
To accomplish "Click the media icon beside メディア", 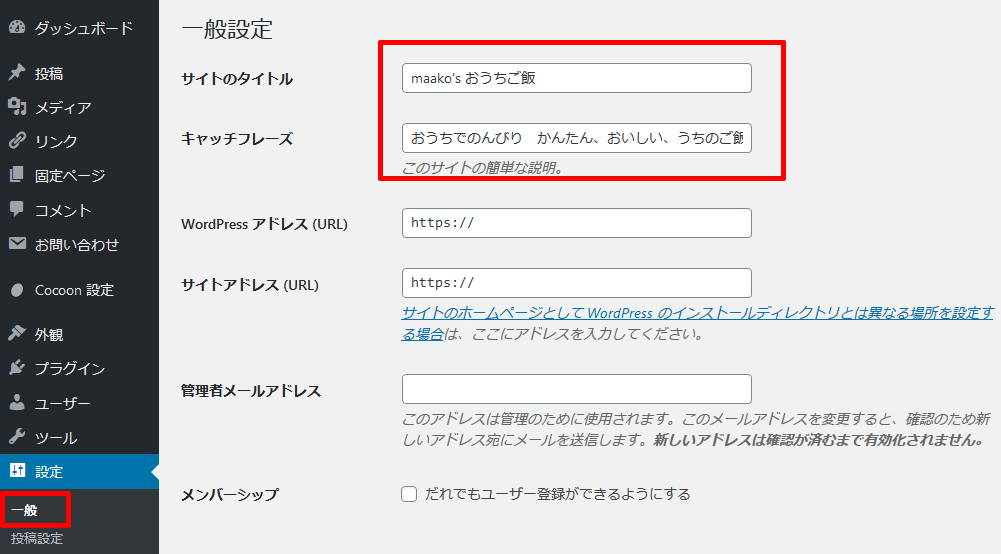I will point(17,107).
